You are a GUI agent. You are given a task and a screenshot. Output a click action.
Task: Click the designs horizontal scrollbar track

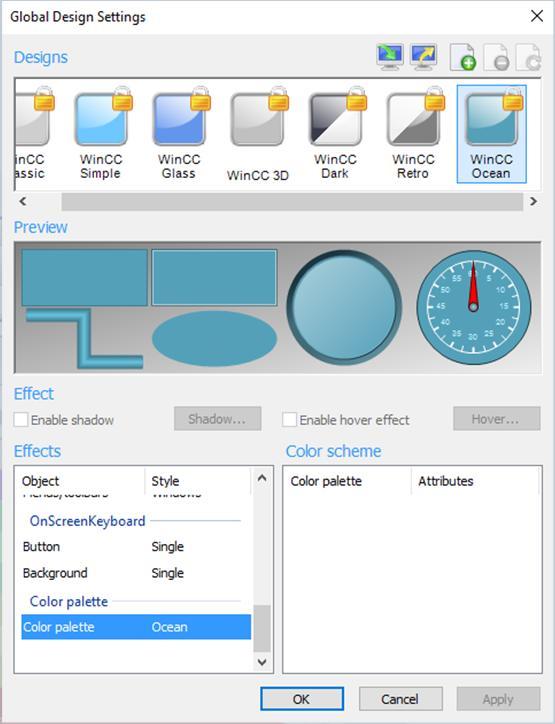click(292, 201)
